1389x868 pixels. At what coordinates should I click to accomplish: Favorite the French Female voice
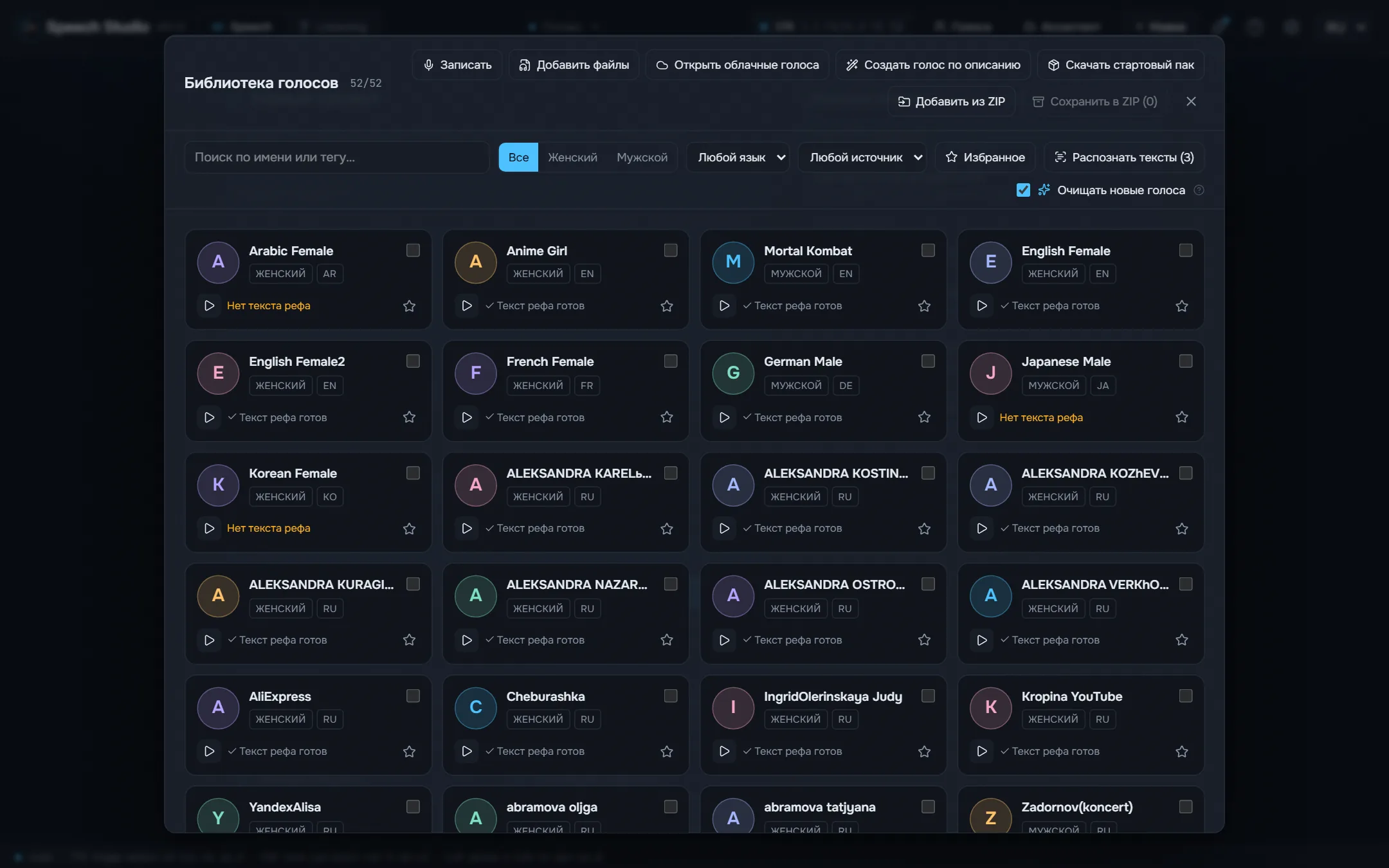pos(667,417)
